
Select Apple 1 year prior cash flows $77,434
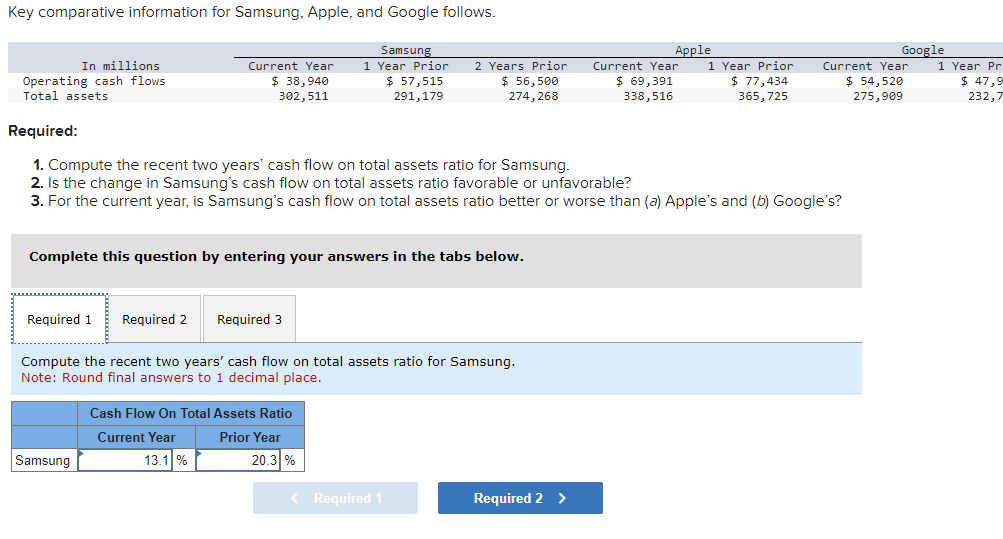point(759,81)
